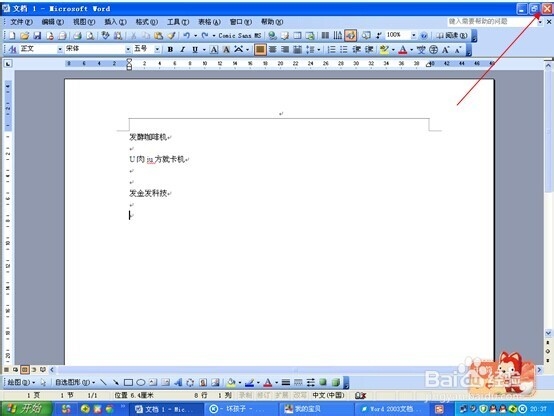Open the 自选图形 AutoShapes menu
554x416 pixels.
(x=75, y=382)
